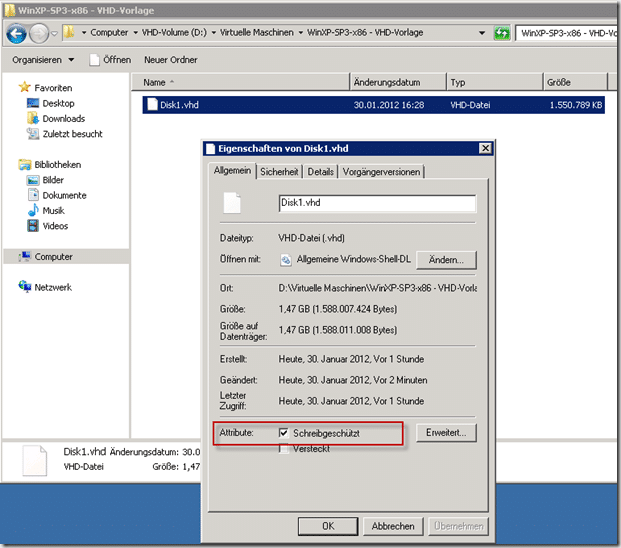Viewport: 621px width, 548px height.
Task: Open the Videos library
Action: 55,226
